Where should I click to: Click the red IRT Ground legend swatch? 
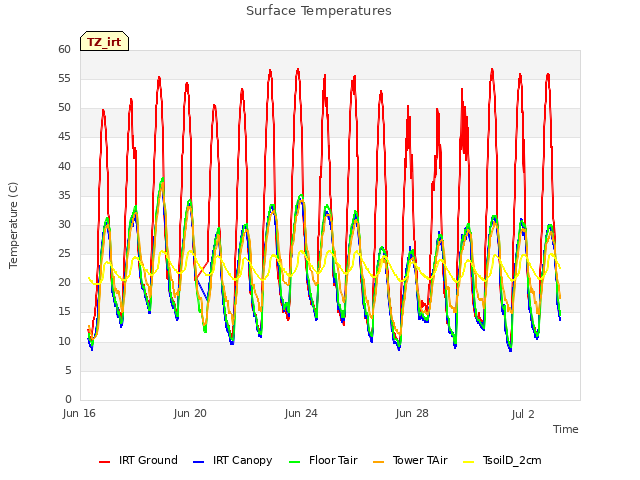[x=104, y=462]
